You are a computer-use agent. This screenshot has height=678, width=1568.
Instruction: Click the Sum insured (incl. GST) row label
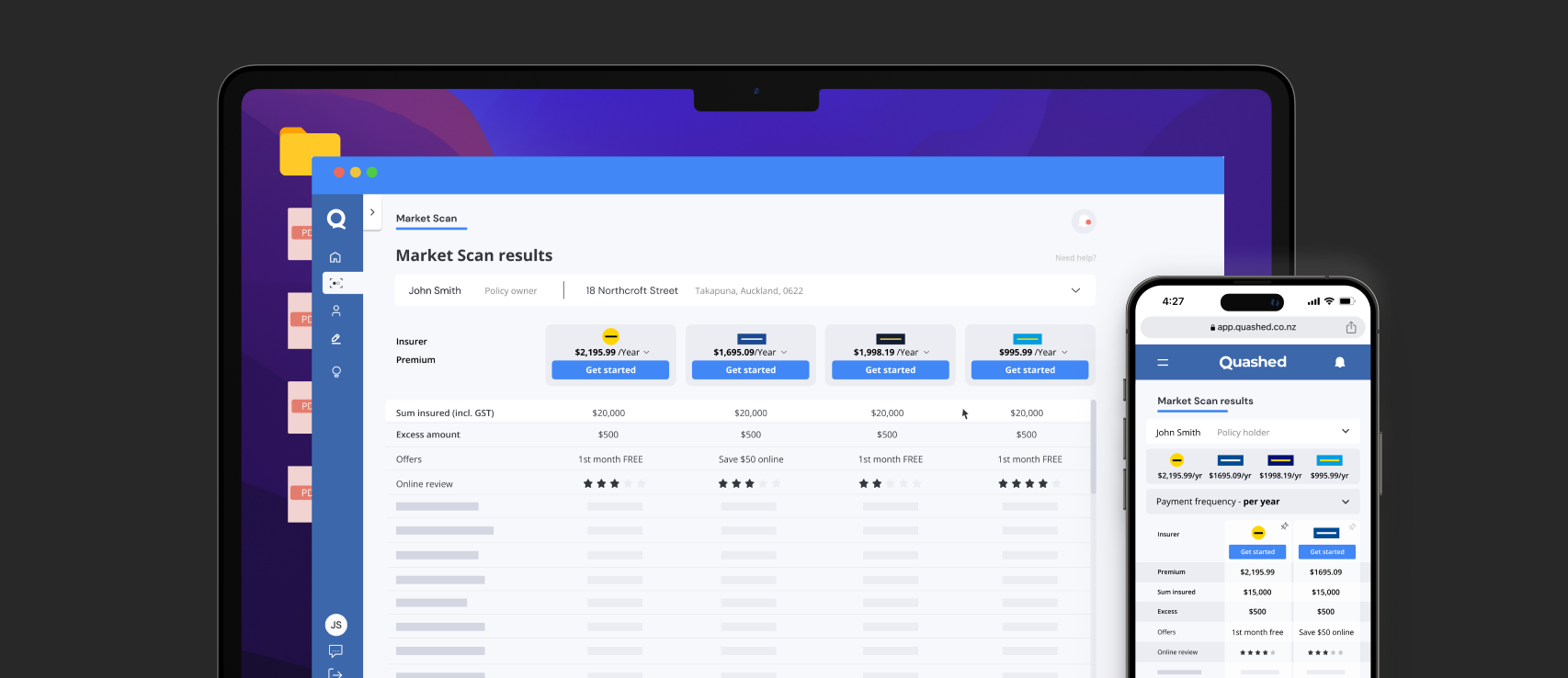(445, 413)
